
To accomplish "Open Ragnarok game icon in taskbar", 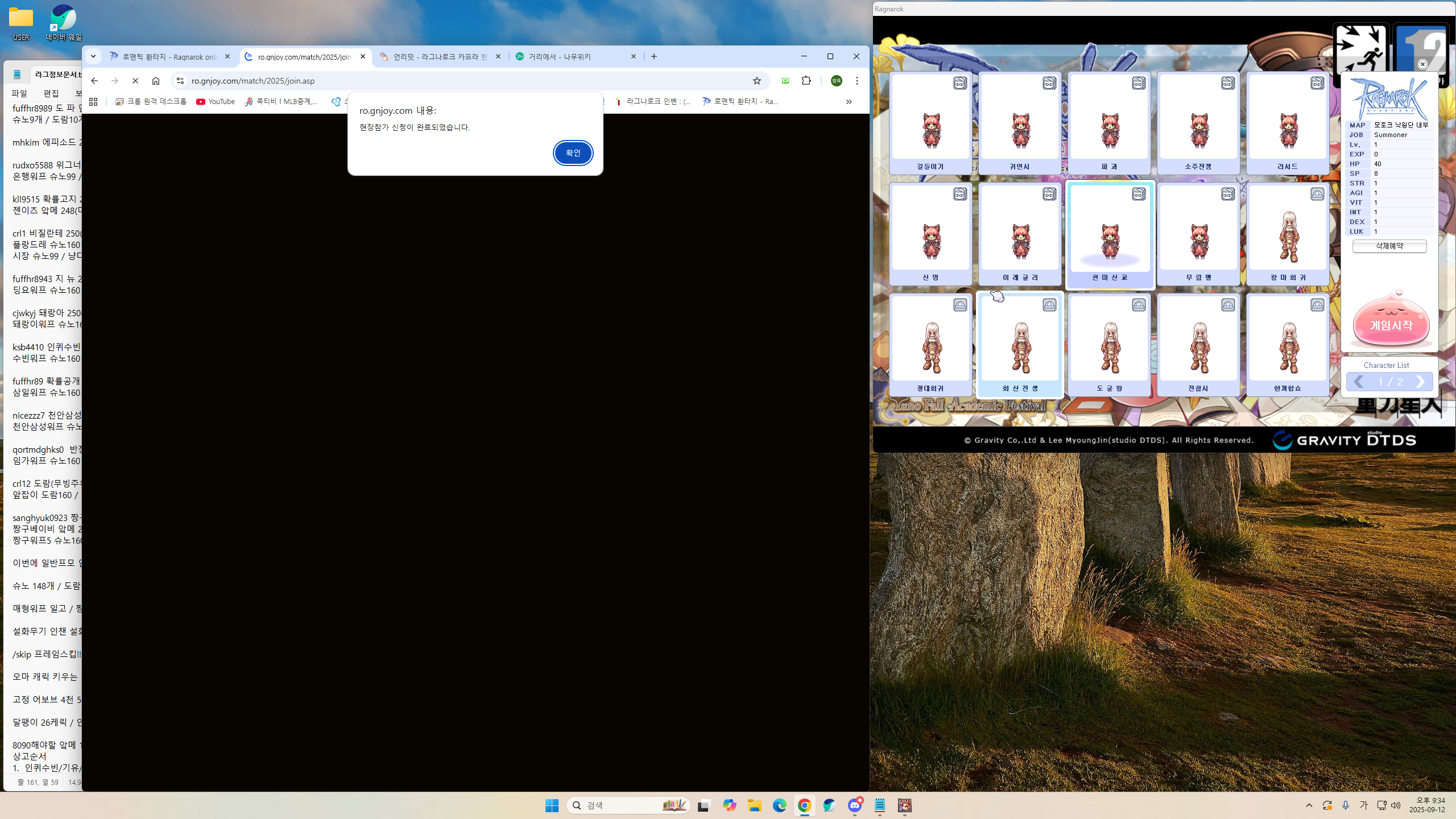I will pyautogui.click(x=904, y=805).
